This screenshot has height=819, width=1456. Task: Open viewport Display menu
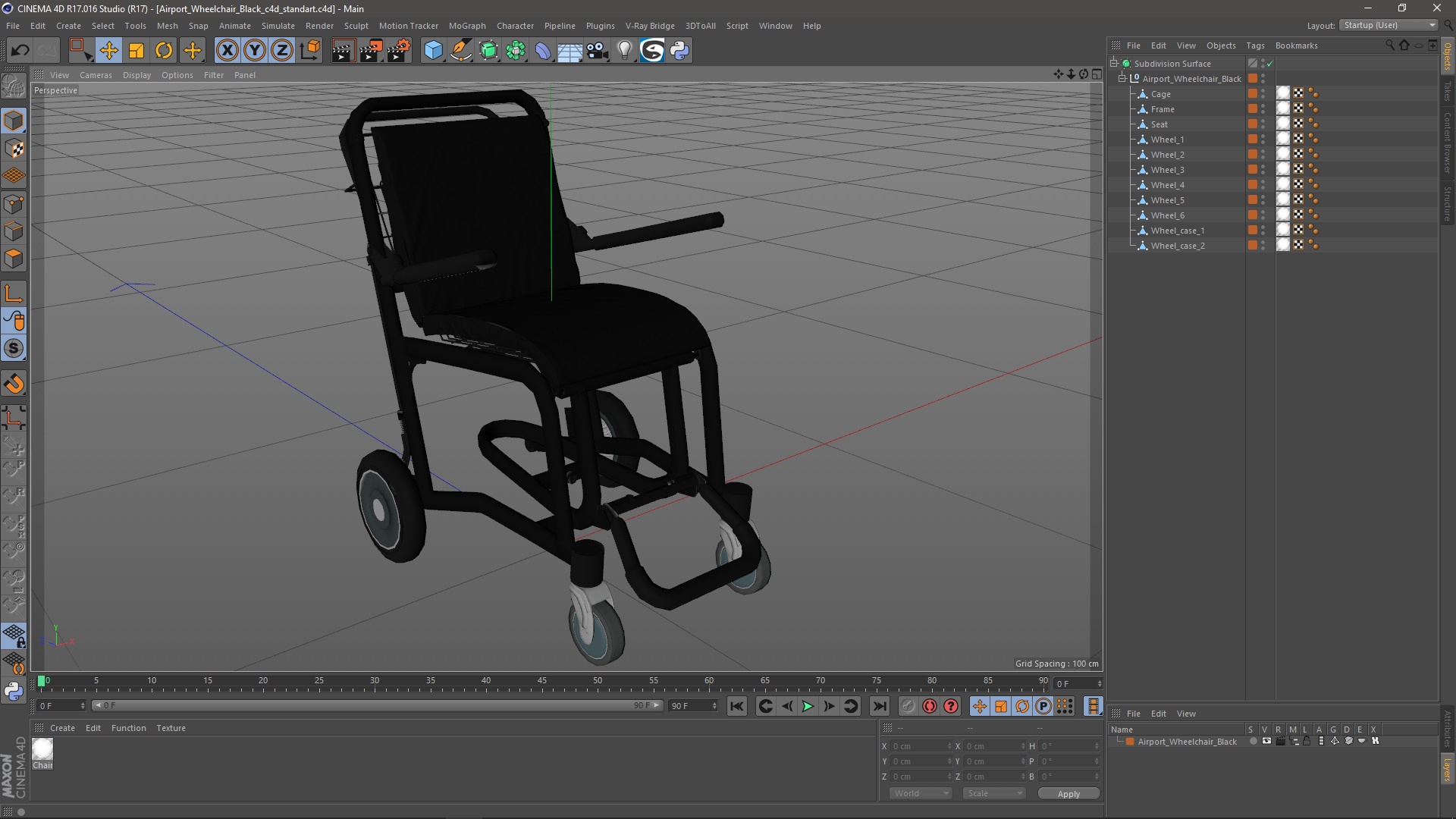pyautogui.click(x=136, y=75)
